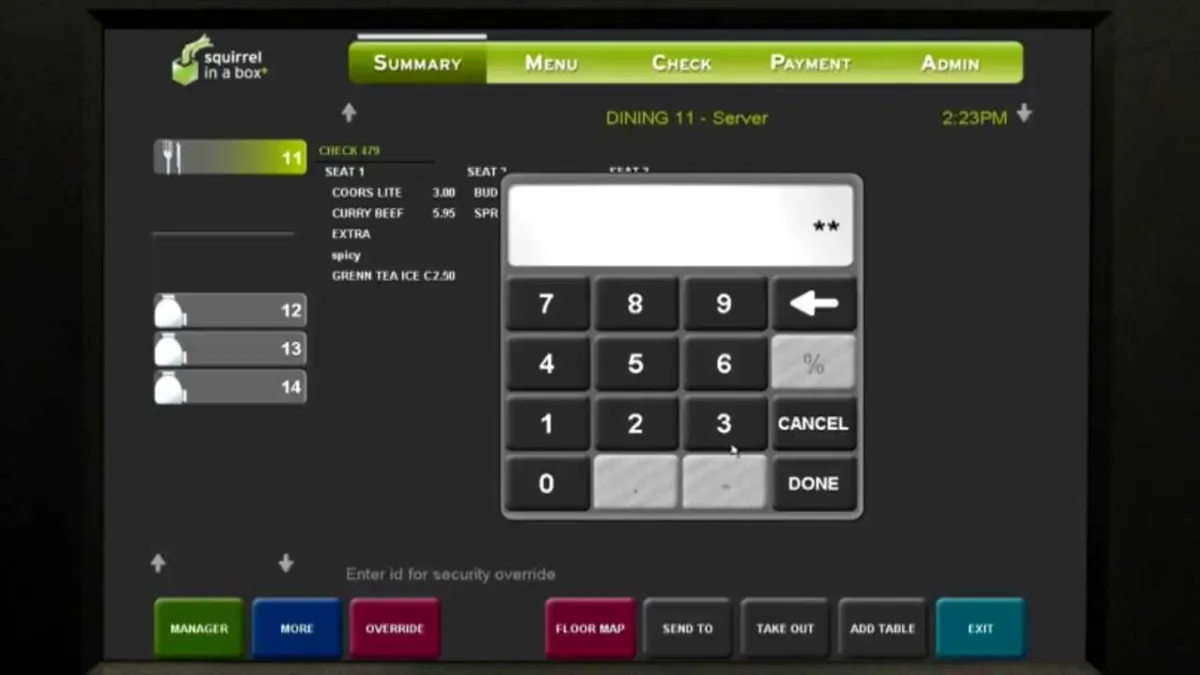Select the Check 479 header
Image resolution: width=1200 pixels, height=675 pixels.
click(349, 151)
